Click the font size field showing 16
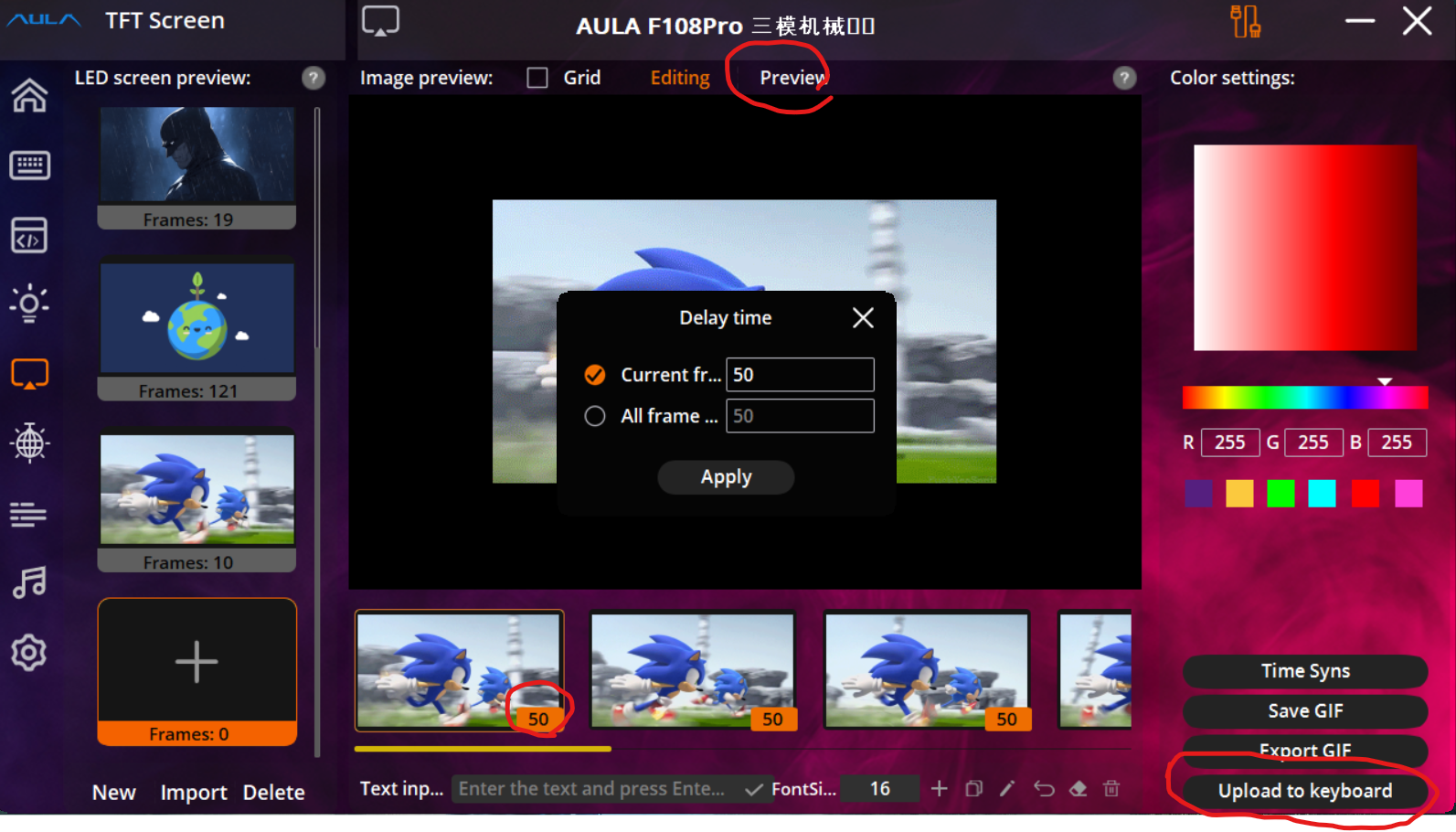This screenshot has height=832, width=1456. click(879, 789)
